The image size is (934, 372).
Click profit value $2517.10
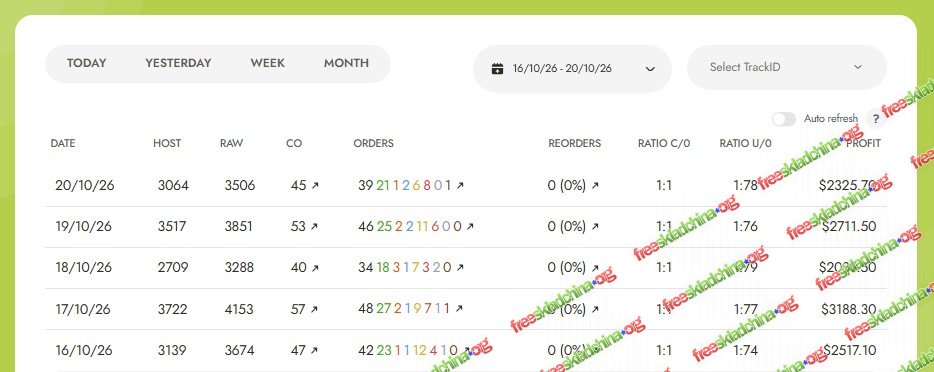[x=849, y=351]
